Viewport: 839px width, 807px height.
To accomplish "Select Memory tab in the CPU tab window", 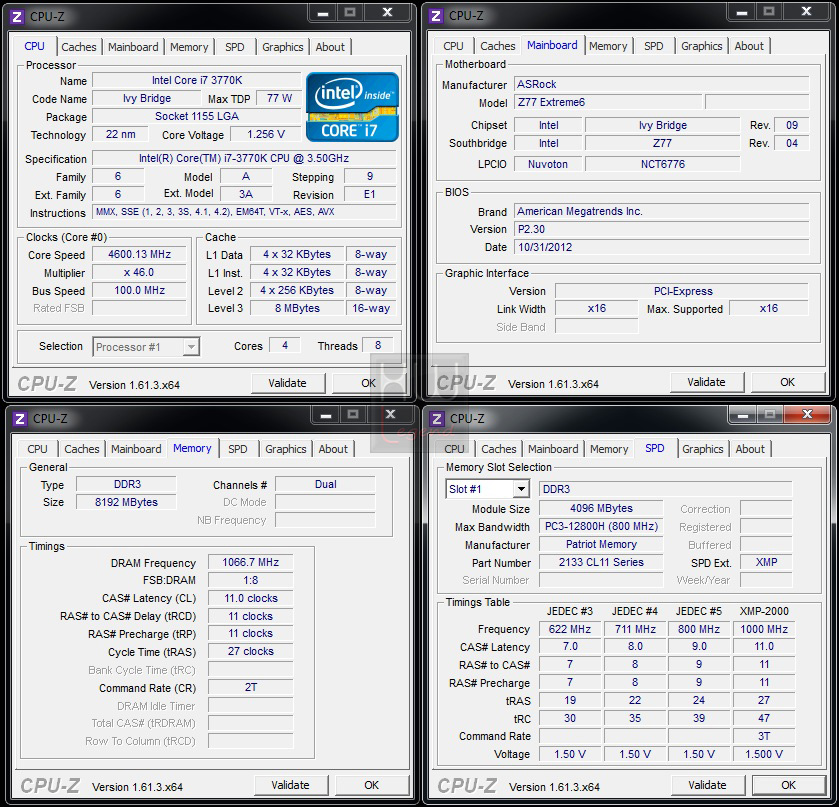I will coord(189,47).
